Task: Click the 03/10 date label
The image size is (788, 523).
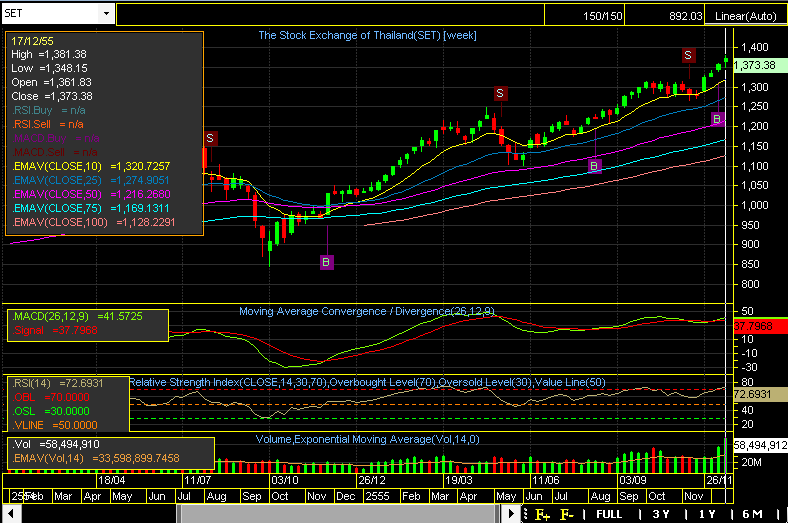Action: (285, 480)
